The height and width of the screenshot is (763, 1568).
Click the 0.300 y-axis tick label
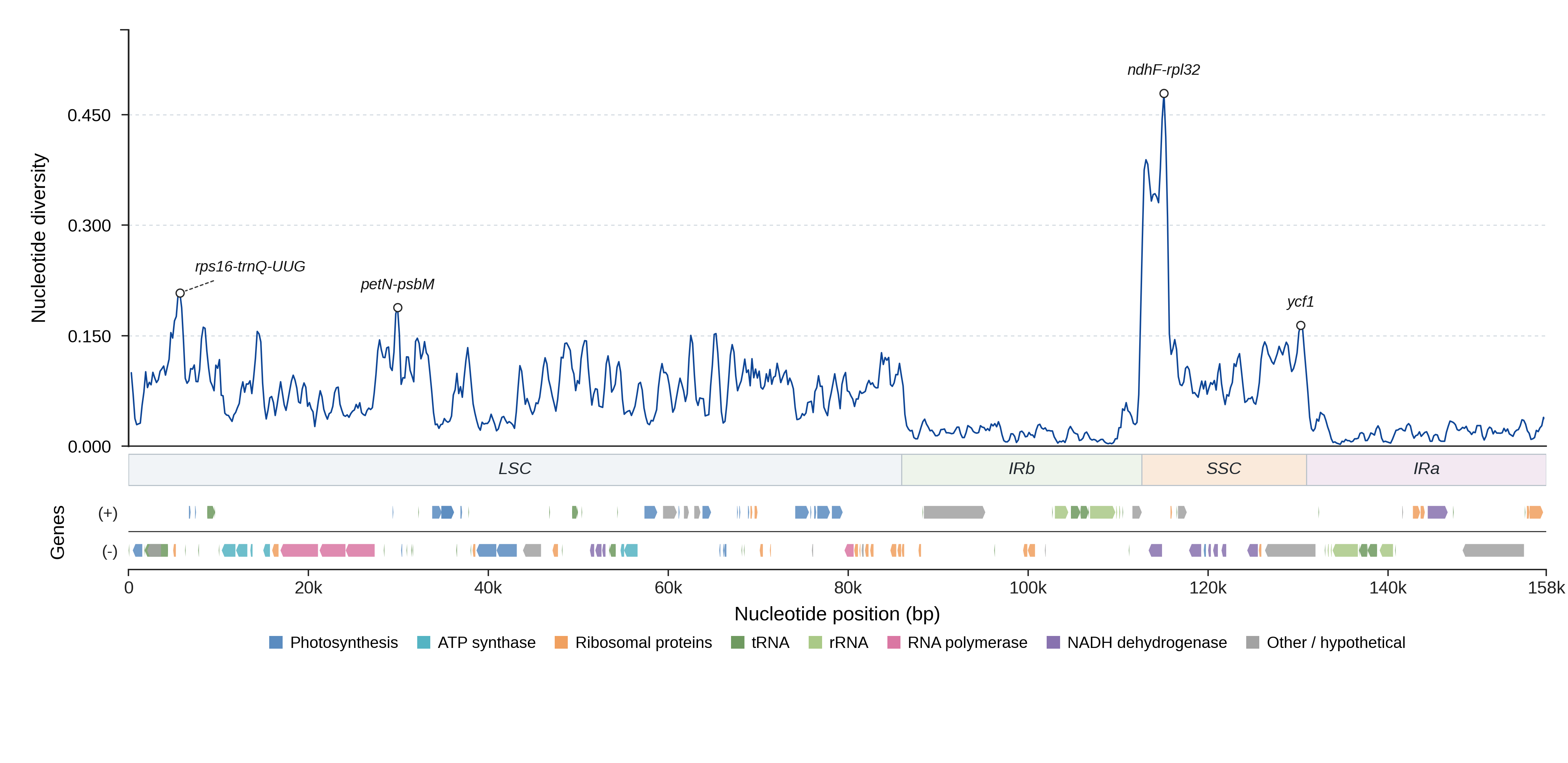pyautogui.click(x=90, y=226)
